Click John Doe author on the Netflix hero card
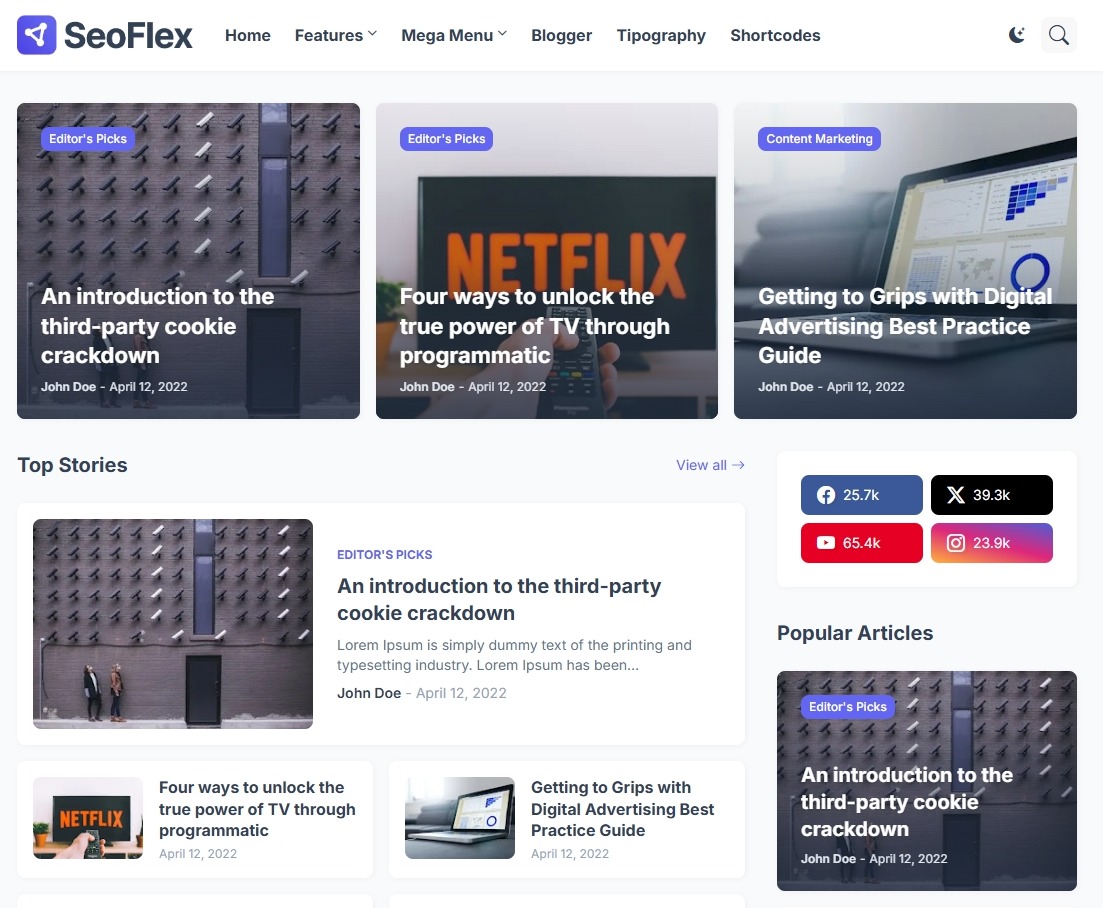This screenshot has height=908, width=1103. [x=427, y=387]
